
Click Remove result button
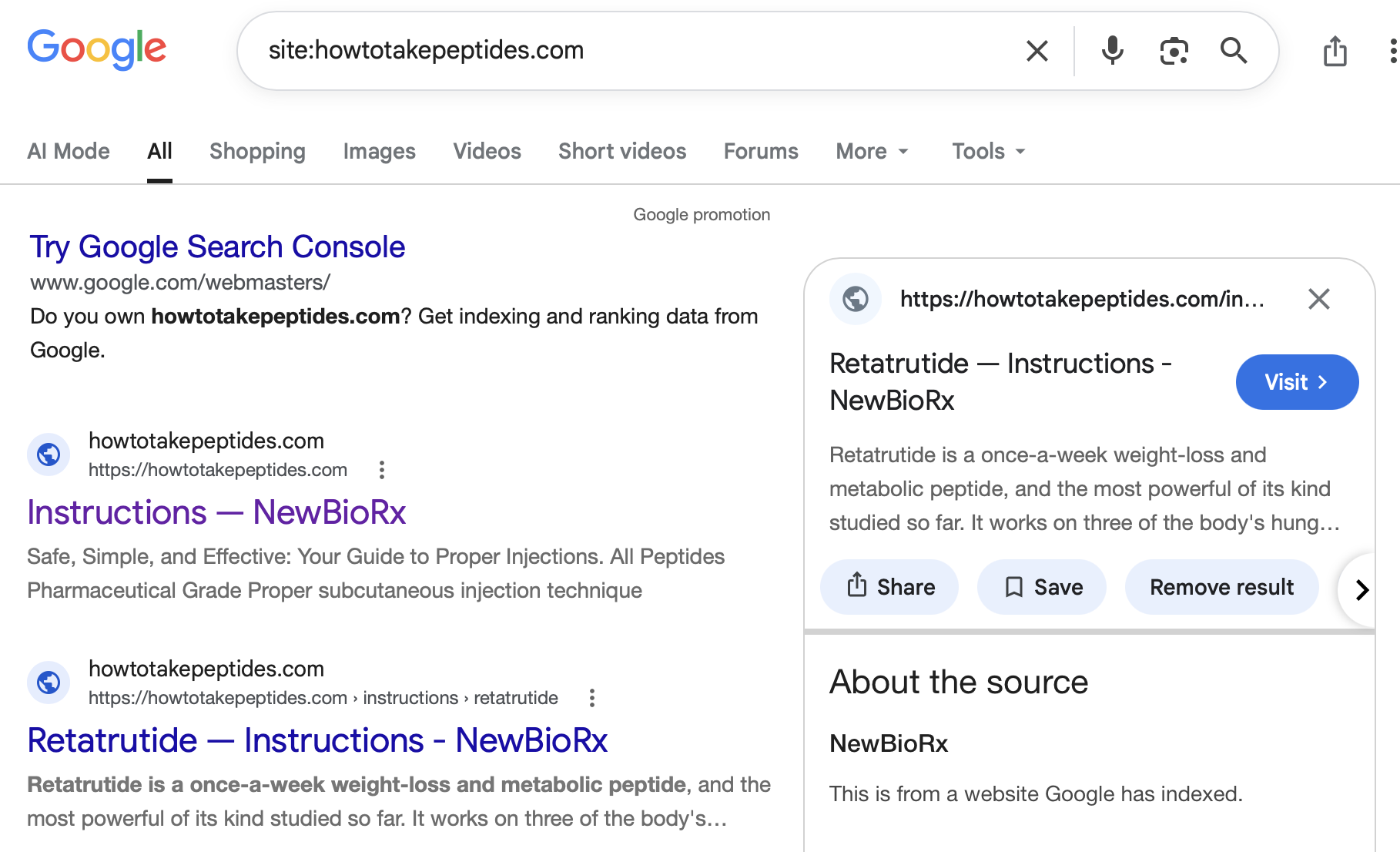tap(1221, 587)
